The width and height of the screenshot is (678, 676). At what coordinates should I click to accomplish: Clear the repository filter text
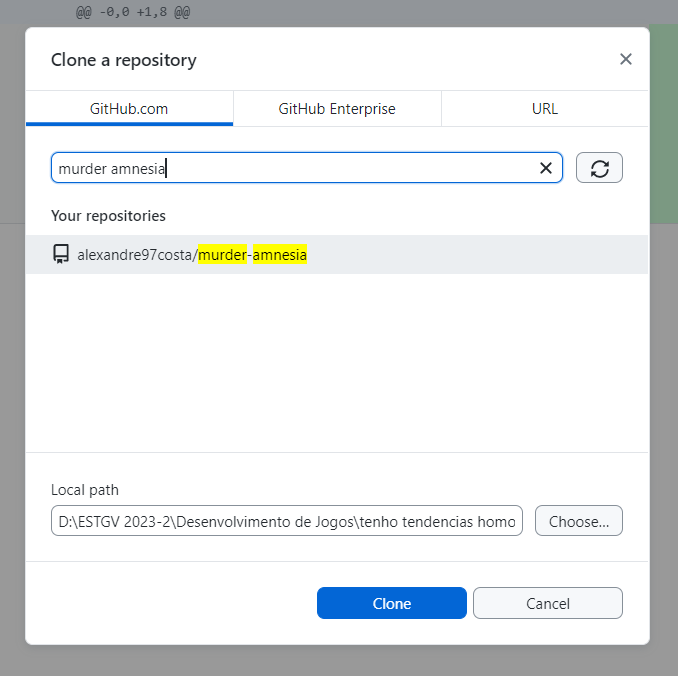(x=546, y=168)
